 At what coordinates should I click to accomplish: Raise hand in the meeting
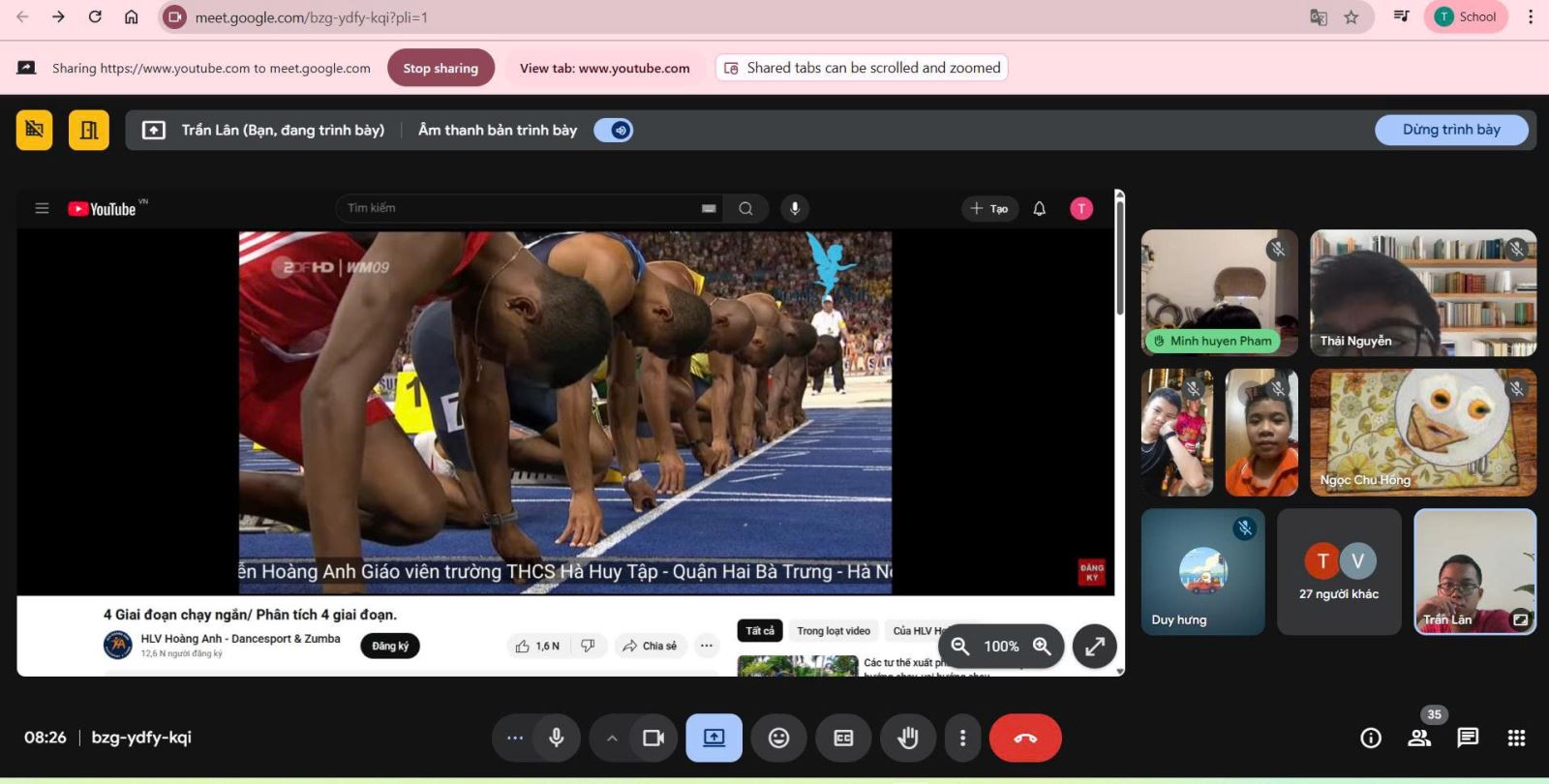click(907, 739)
